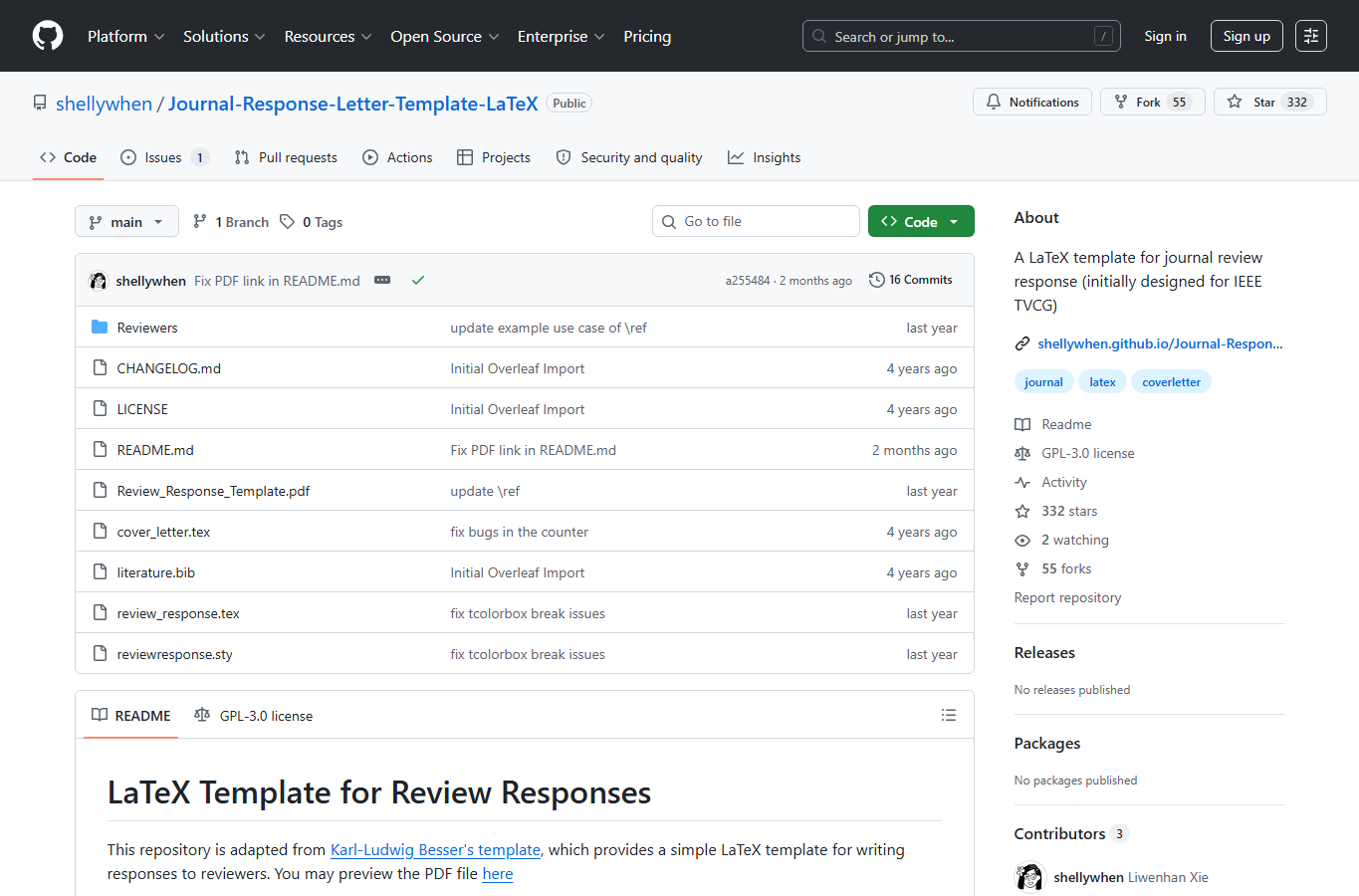The image size is (1359, 896).
Task: Switch to the Projects tab
Action: [x=494, y=157]
